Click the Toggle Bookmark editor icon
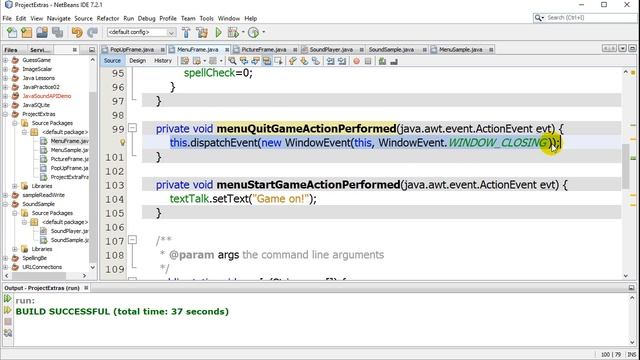This screenshot has height=360, width=640. pyautogui.click(x=316, y=61)
